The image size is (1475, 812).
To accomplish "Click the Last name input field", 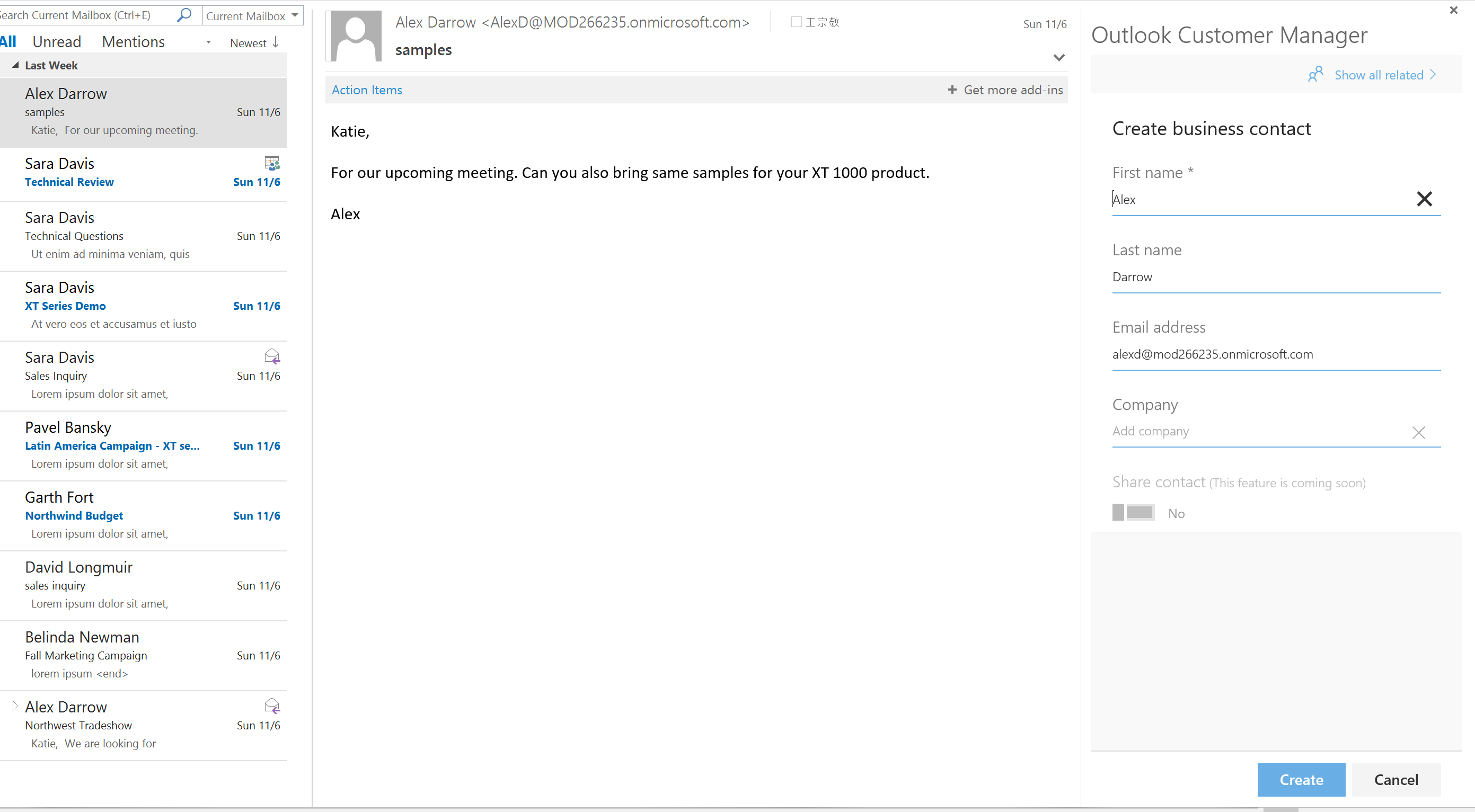I will [1276, 277].
